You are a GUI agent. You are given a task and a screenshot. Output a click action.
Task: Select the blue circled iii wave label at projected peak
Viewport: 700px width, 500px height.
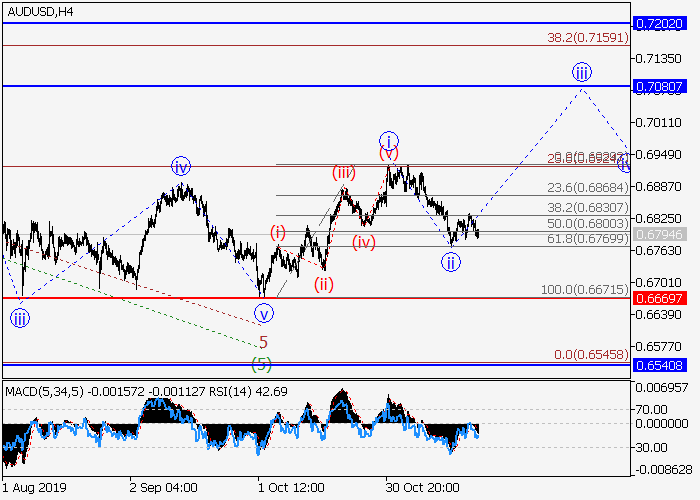pyautogui.click(x=582, y=72)
